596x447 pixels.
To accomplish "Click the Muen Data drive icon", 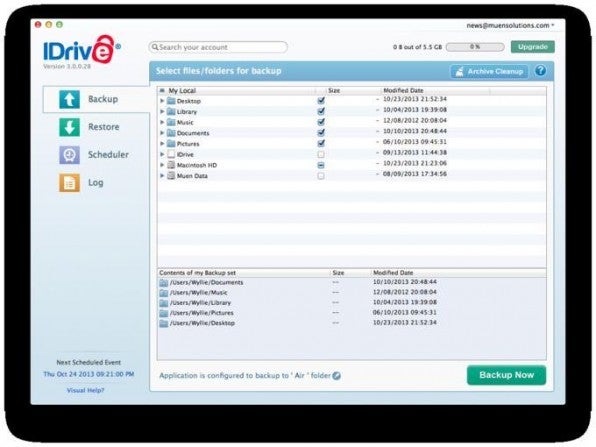I will 171,176.
